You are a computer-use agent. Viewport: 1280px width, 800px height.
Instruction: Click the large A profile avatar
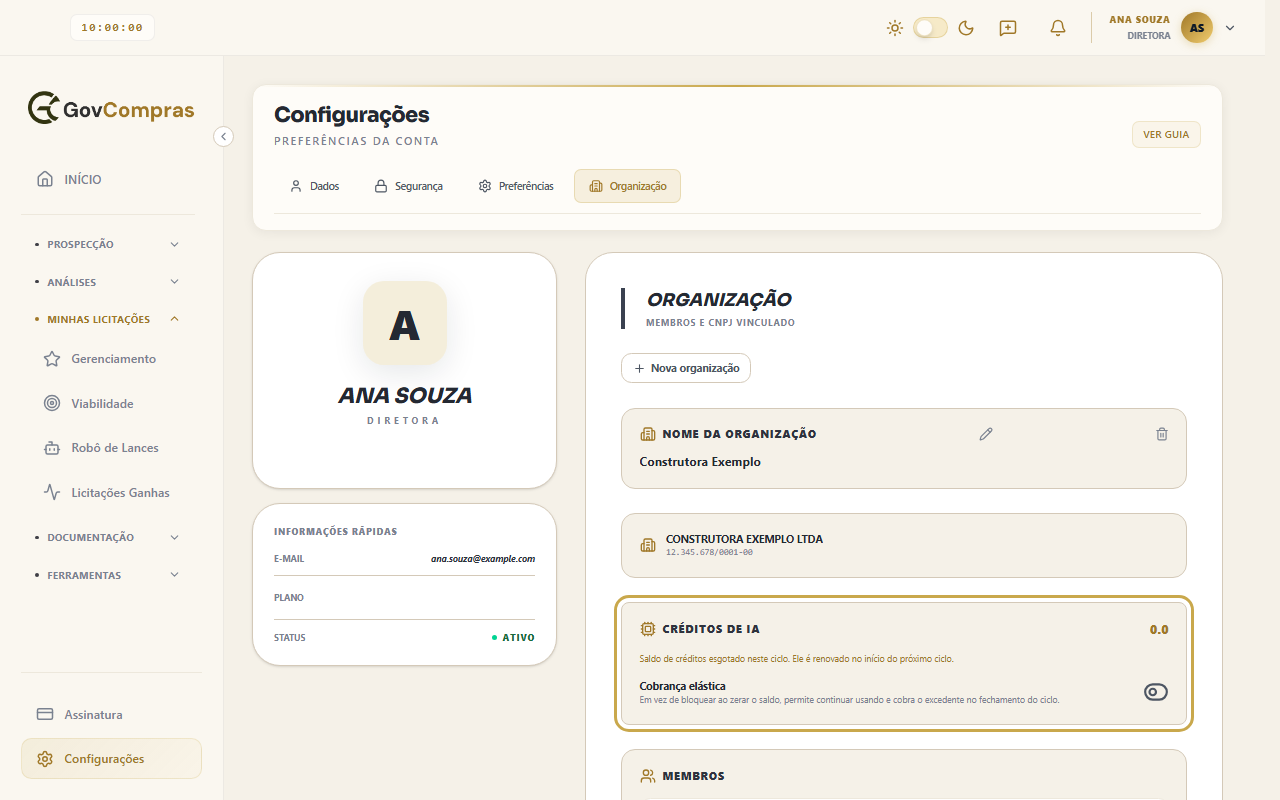click(x=405, y=323)
